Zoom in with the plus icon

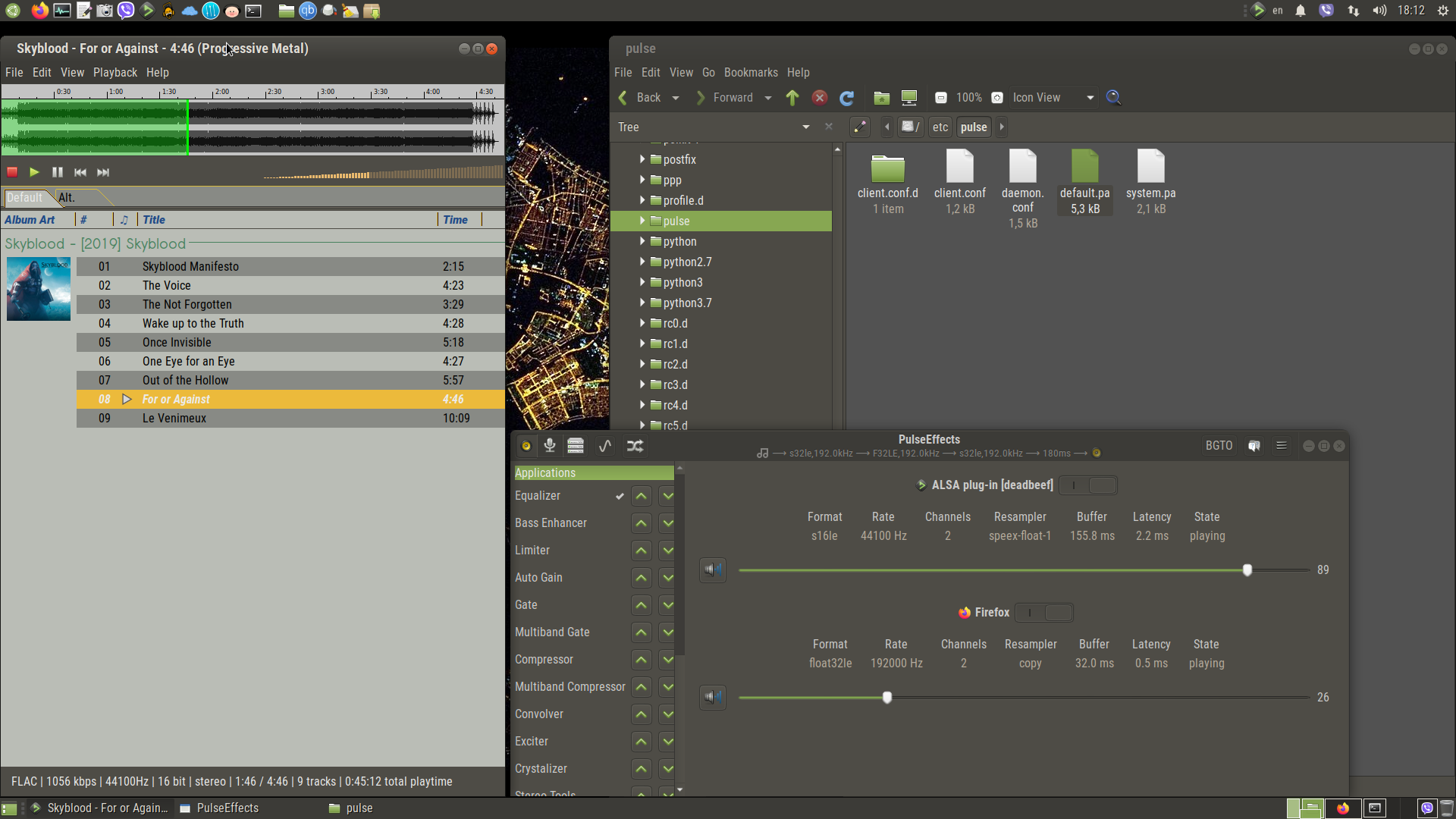pos(997,98)
